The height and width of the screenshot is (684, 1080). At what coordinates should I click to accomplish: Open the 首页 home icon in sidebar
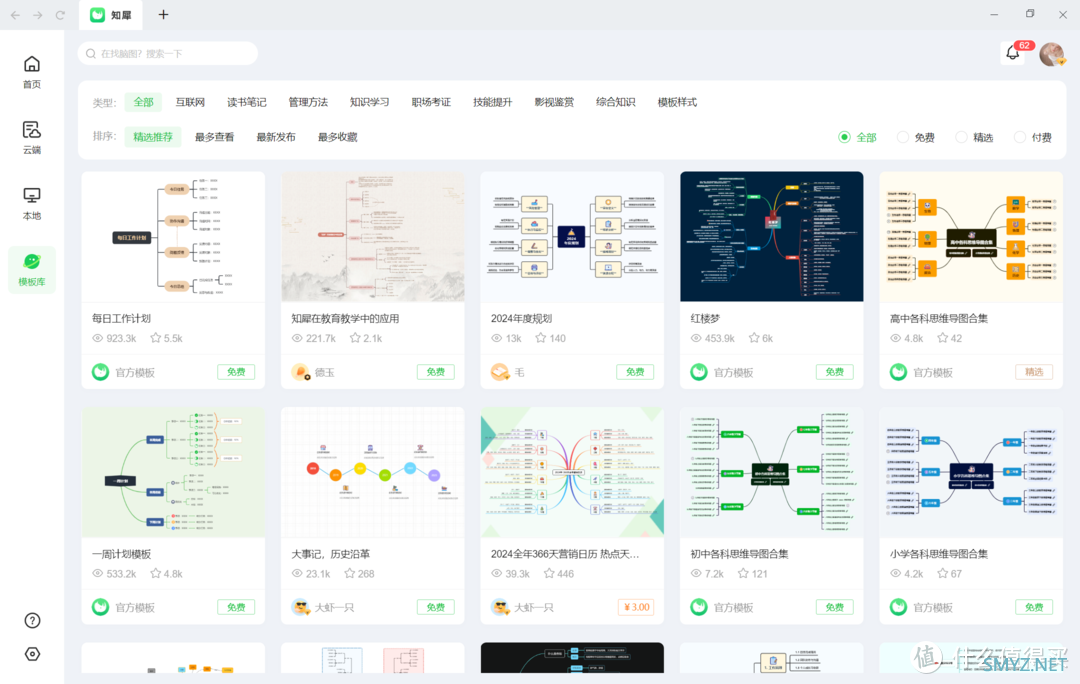pyautogui.click(x=32, y=65)
